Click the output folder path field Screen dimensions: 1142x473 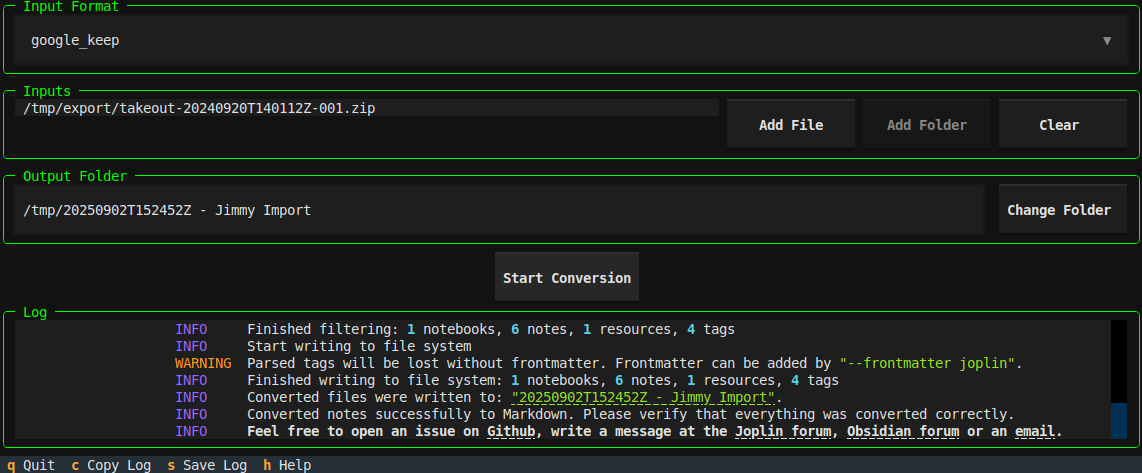[498, 210]
